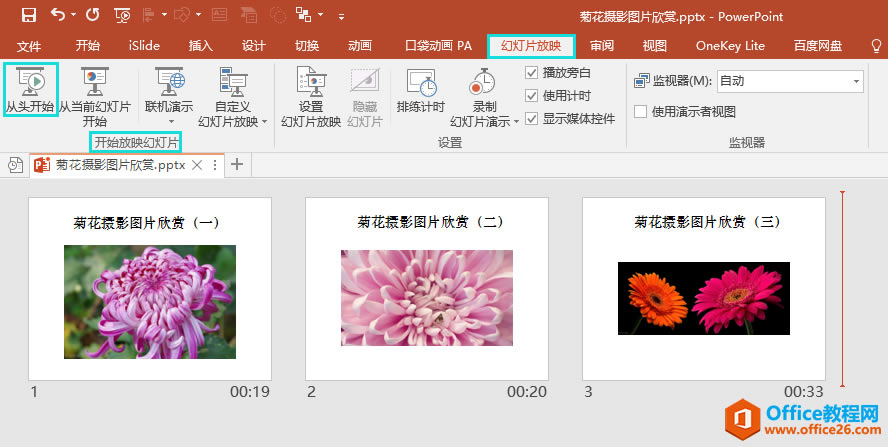Open the align objects dropdown arrow
888x447 pixels.
tap(164, 15)
